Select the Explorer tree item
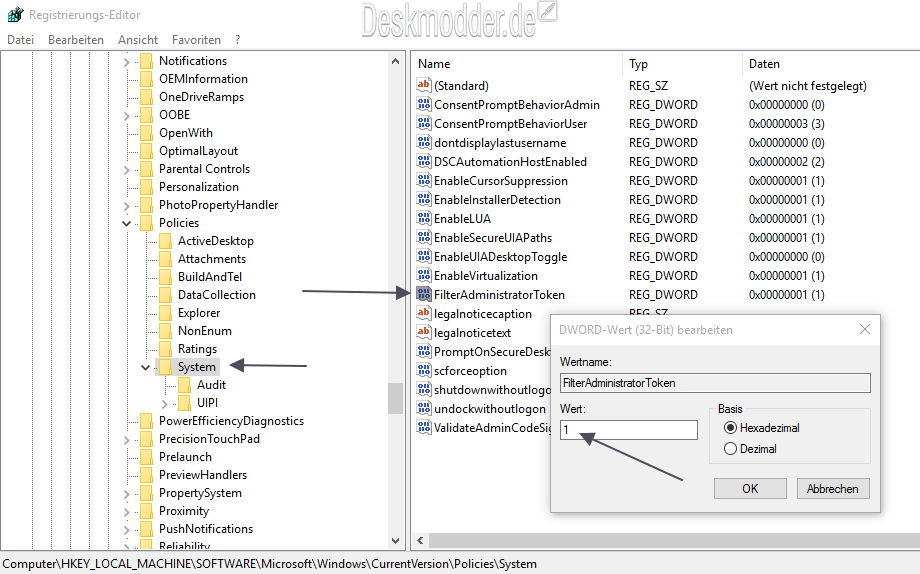The height and width of the screenshot is (574, 920). click(x=199, y=313)
